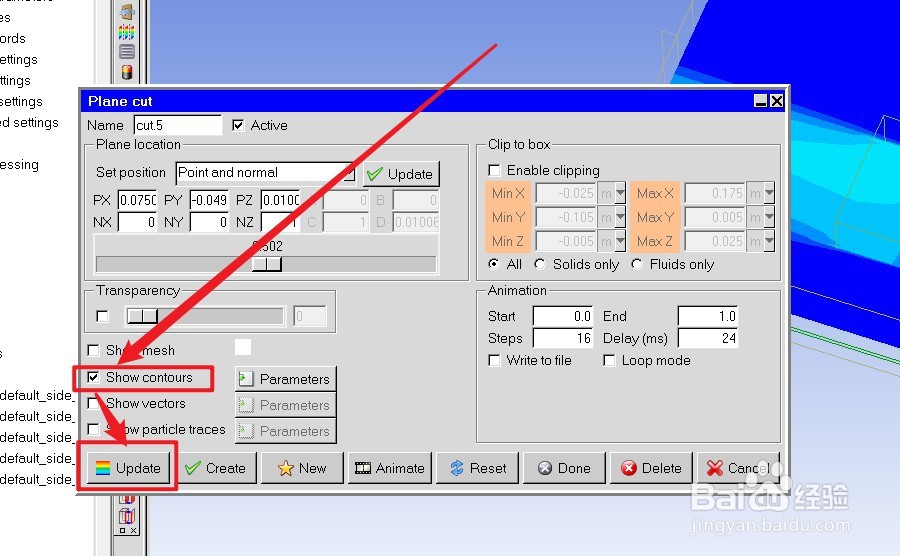Image resolution: width=900 pixels, height=556 pixels.
Task: Click the Delay (ms) field showing 24
Action: pos(708,338)
